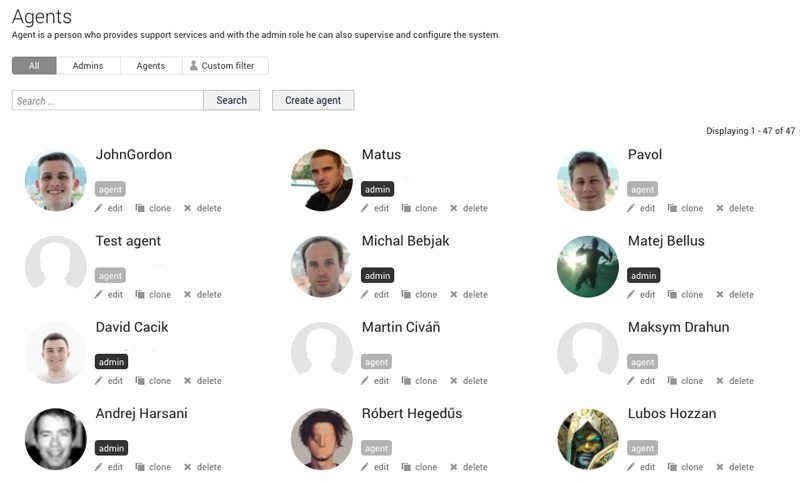Click the delete X icon for Matej Bellus
The width and height of the screenshot is (800, 482).
click(x=720, y=295)
